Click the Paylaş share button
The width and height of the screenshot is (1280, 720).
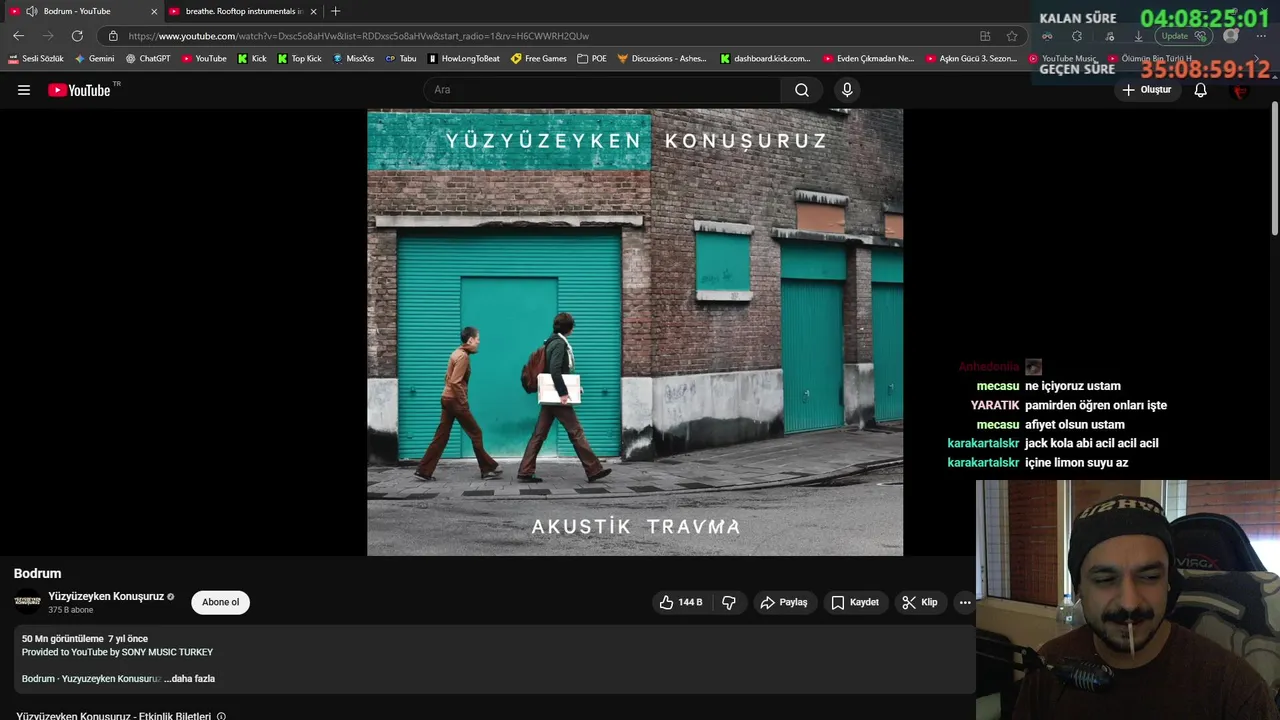784,602
